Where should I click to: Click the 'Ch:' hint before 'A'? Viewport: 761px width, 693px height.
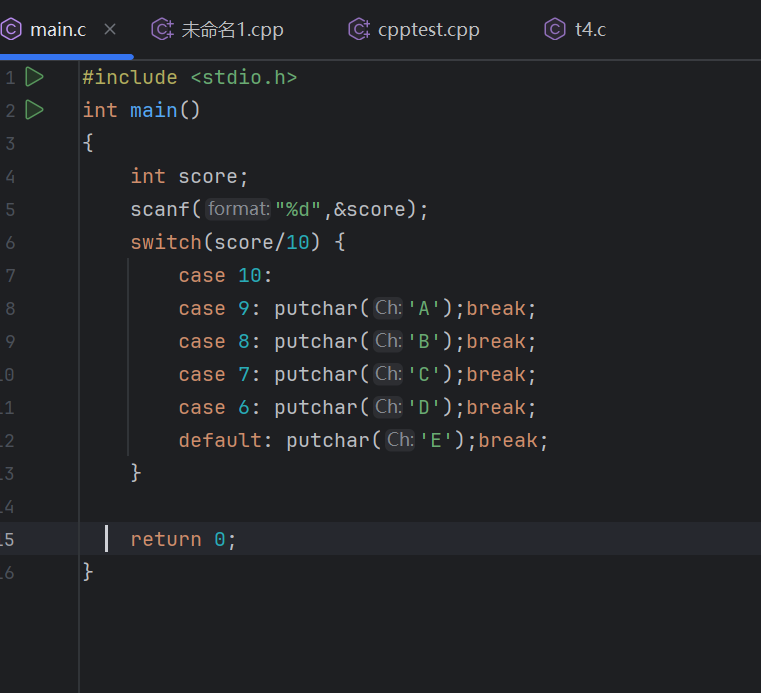[388, 308]
